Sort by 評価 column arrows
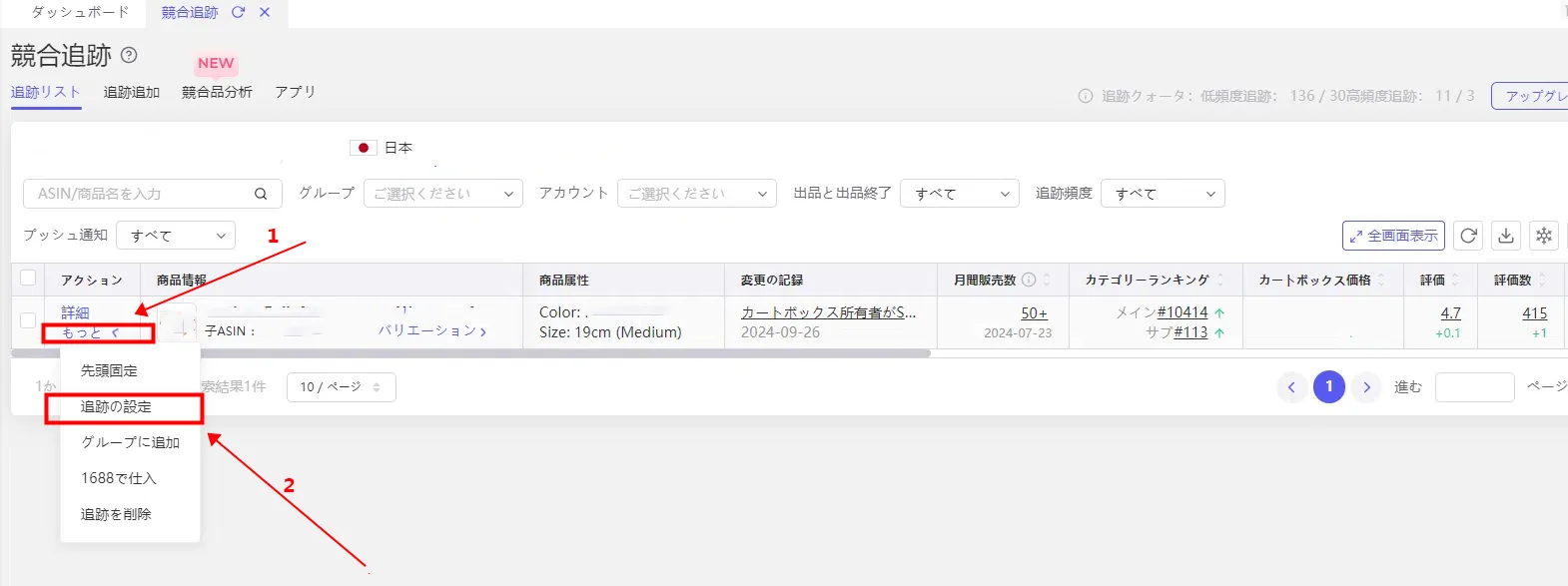 tap(1455, 280)
